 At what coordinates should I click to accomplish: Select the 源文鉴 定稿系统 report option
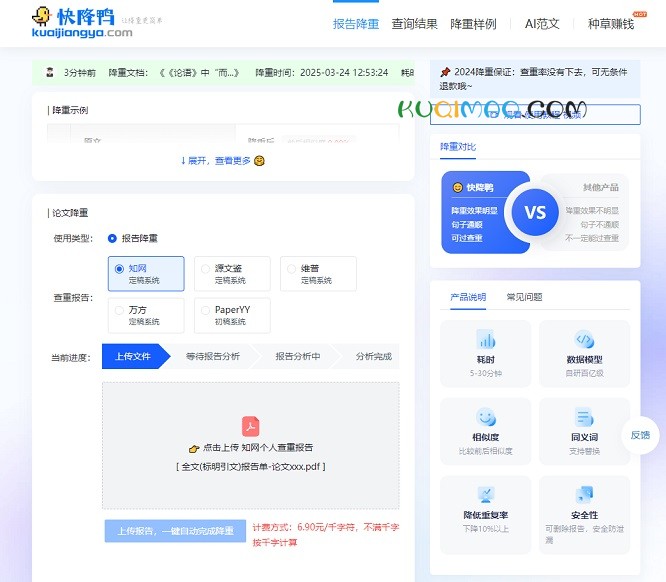tap(232, 274)
